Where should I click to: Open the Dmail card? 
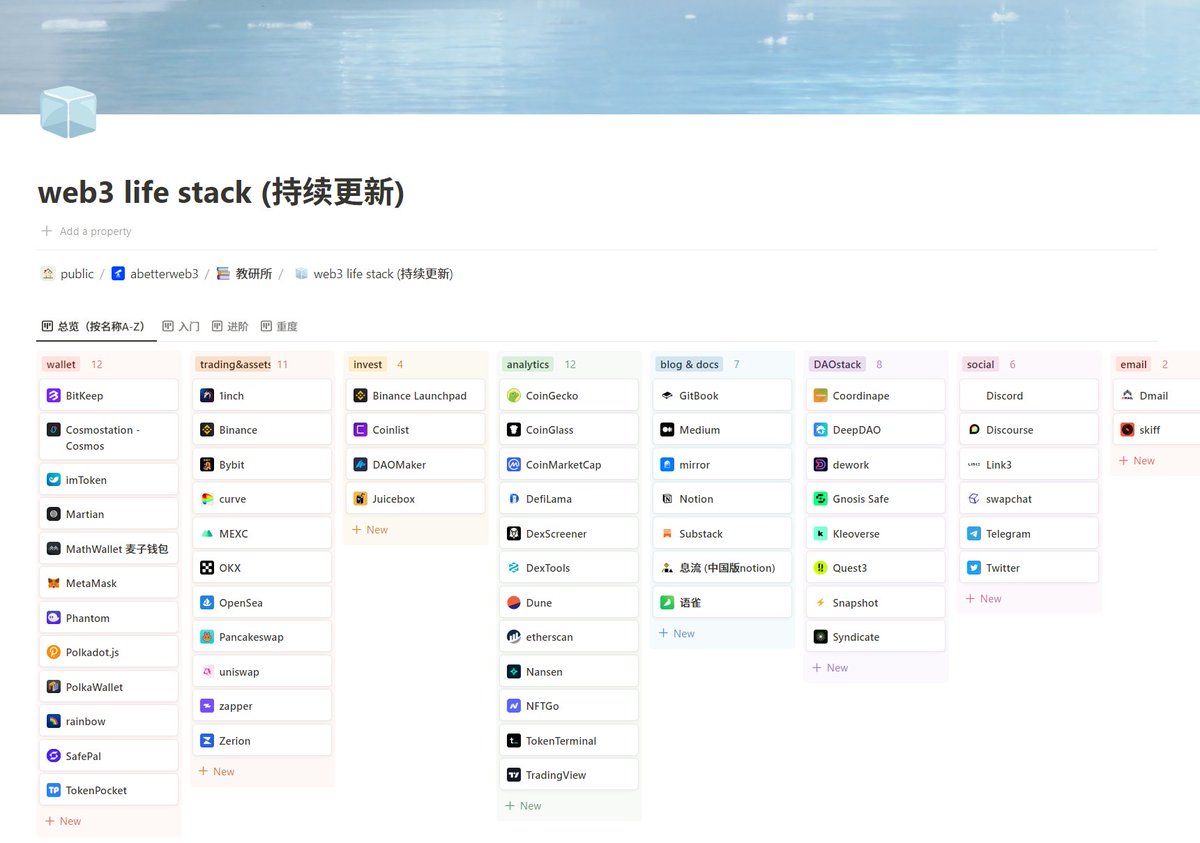[x=1157, y=396]
